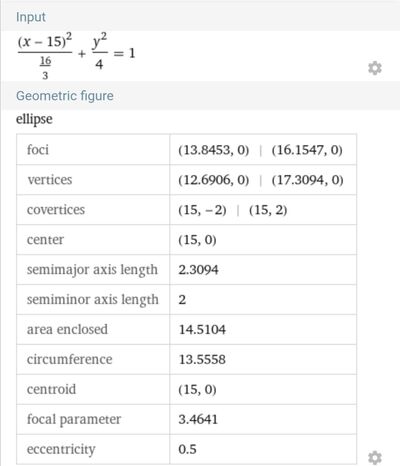The width and height of the screenshot is (400, 466).
Task: Select the Input section header
Action: [x=31, y=17]
